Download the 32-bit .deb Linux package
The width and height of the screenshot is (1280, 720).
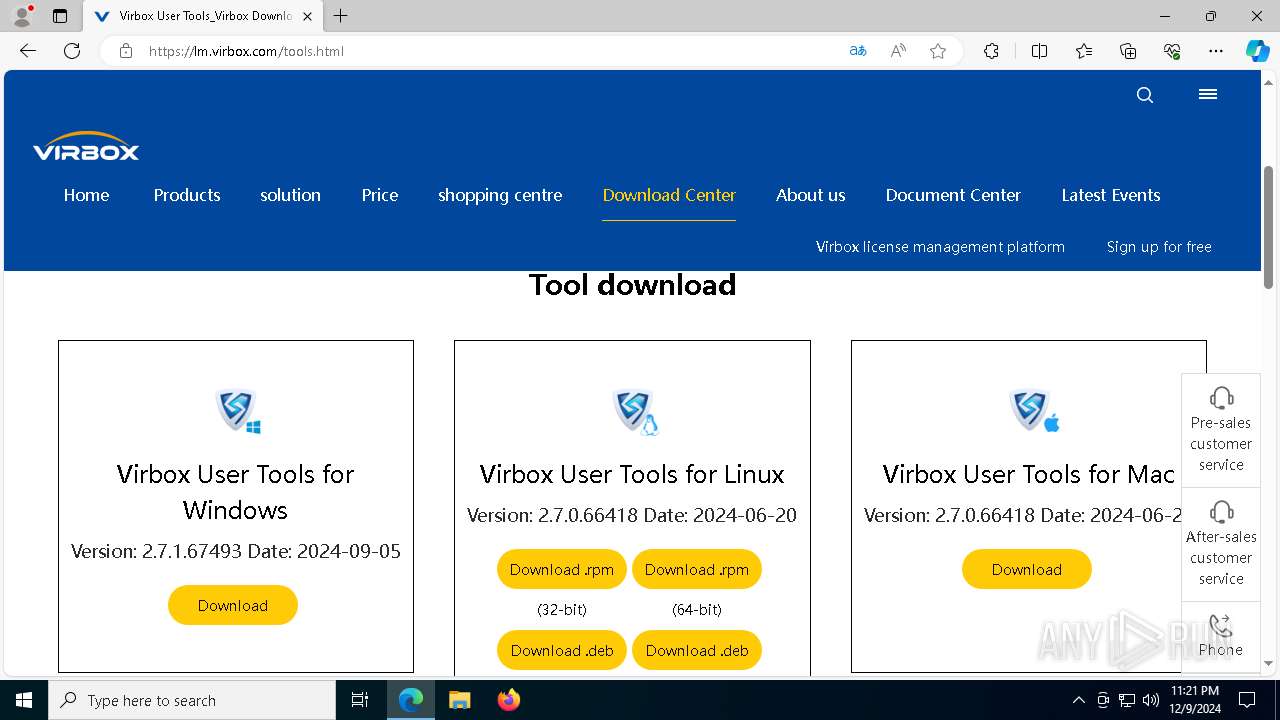[x=562, y=651]
